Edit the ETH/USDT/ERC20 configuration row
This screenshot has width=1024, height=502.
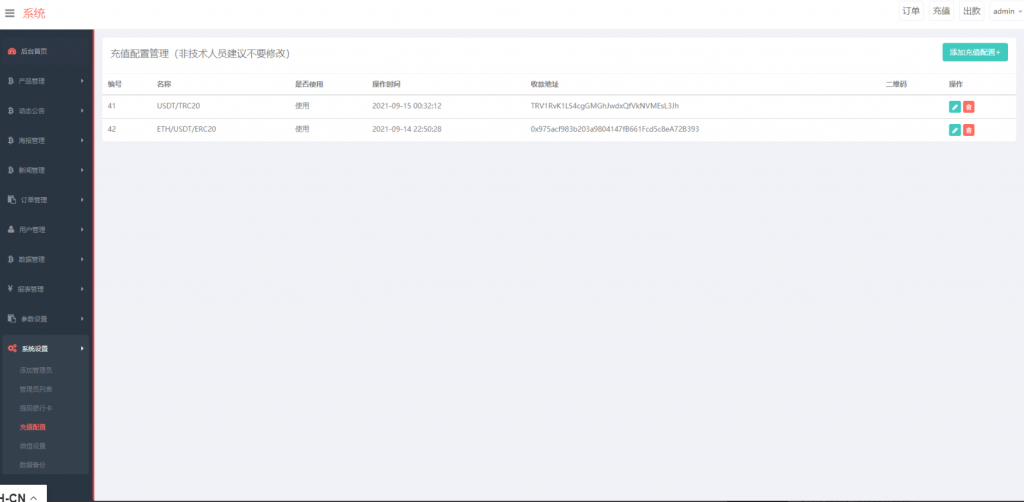click(x=954, y=130)
